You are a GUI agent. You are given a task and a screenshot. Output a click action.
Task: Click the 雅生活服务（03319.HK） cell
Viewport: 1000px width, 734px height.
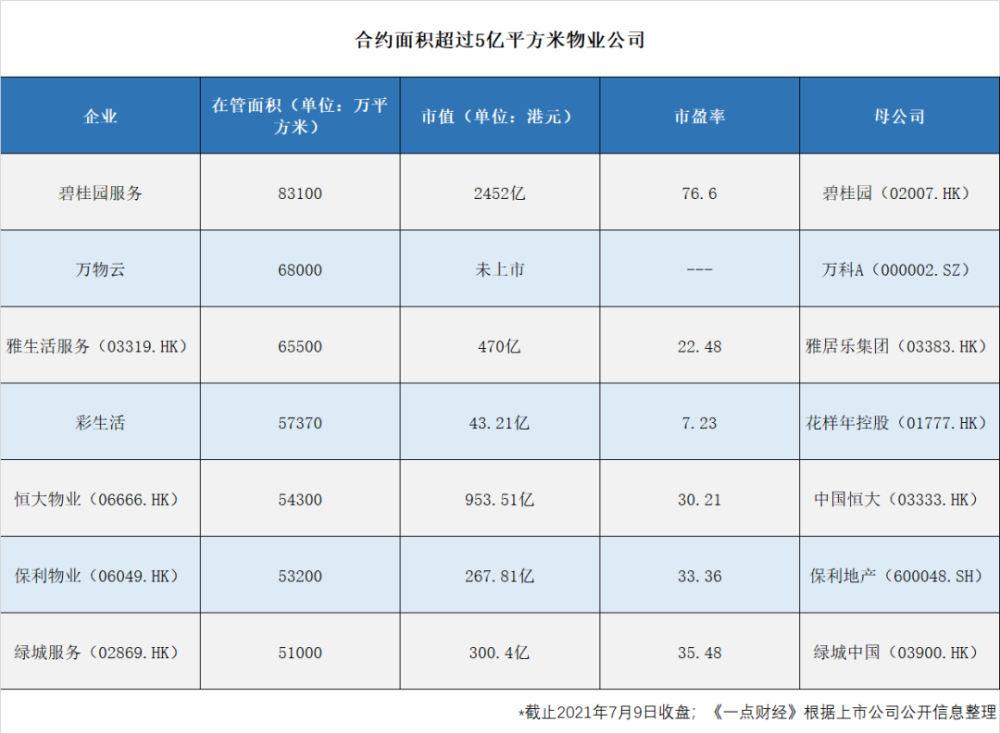coord(100,346)
